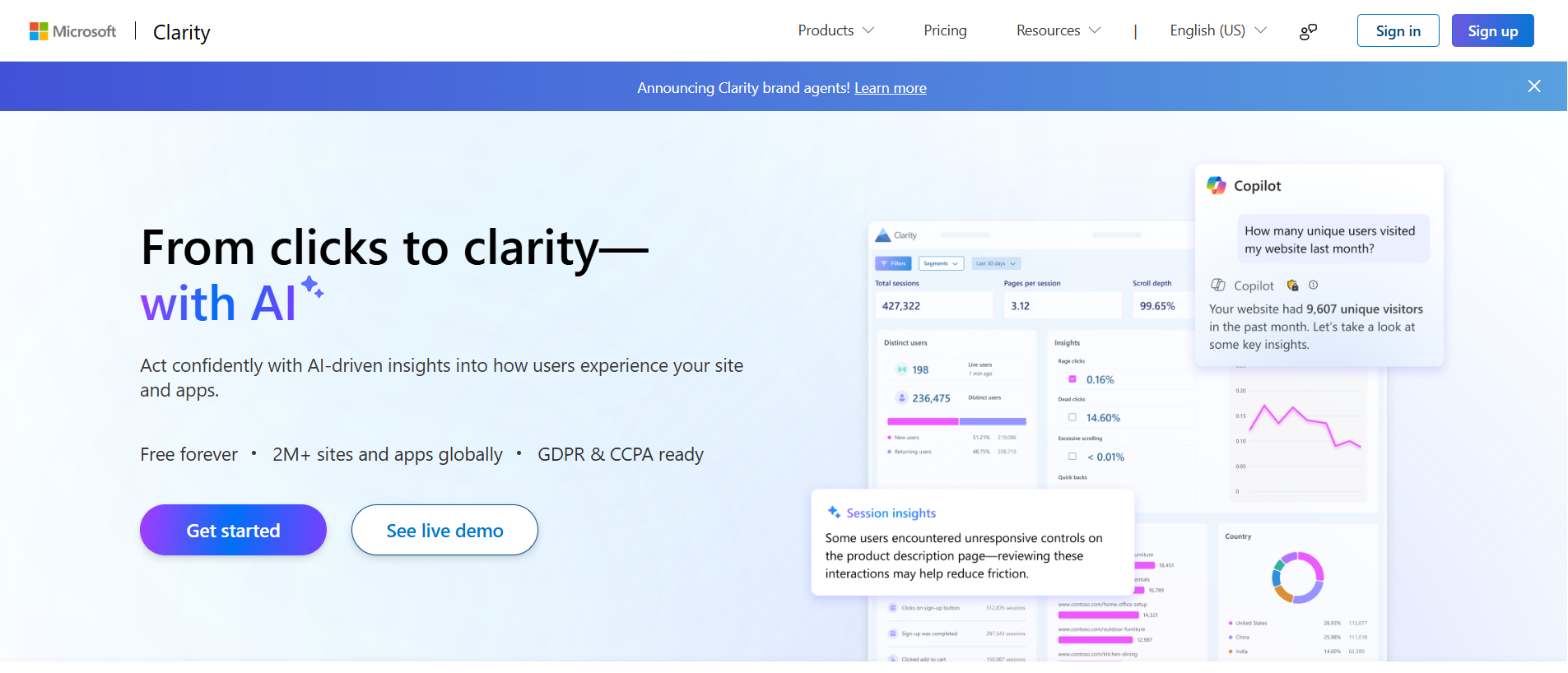The width and height of the screenshot is (1568, 673).
Task: Expand the Resources menu
Action: click(1058, 30)
